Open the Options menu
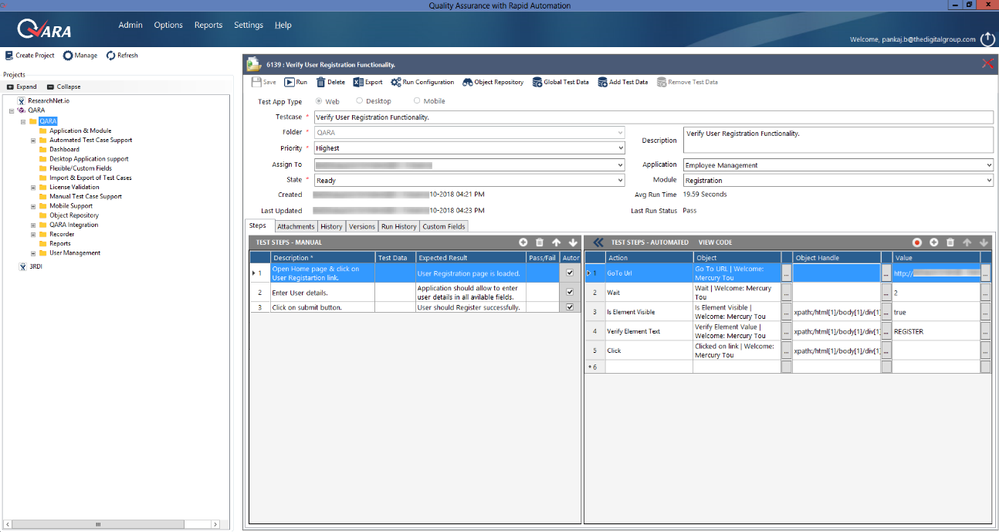 168,25
